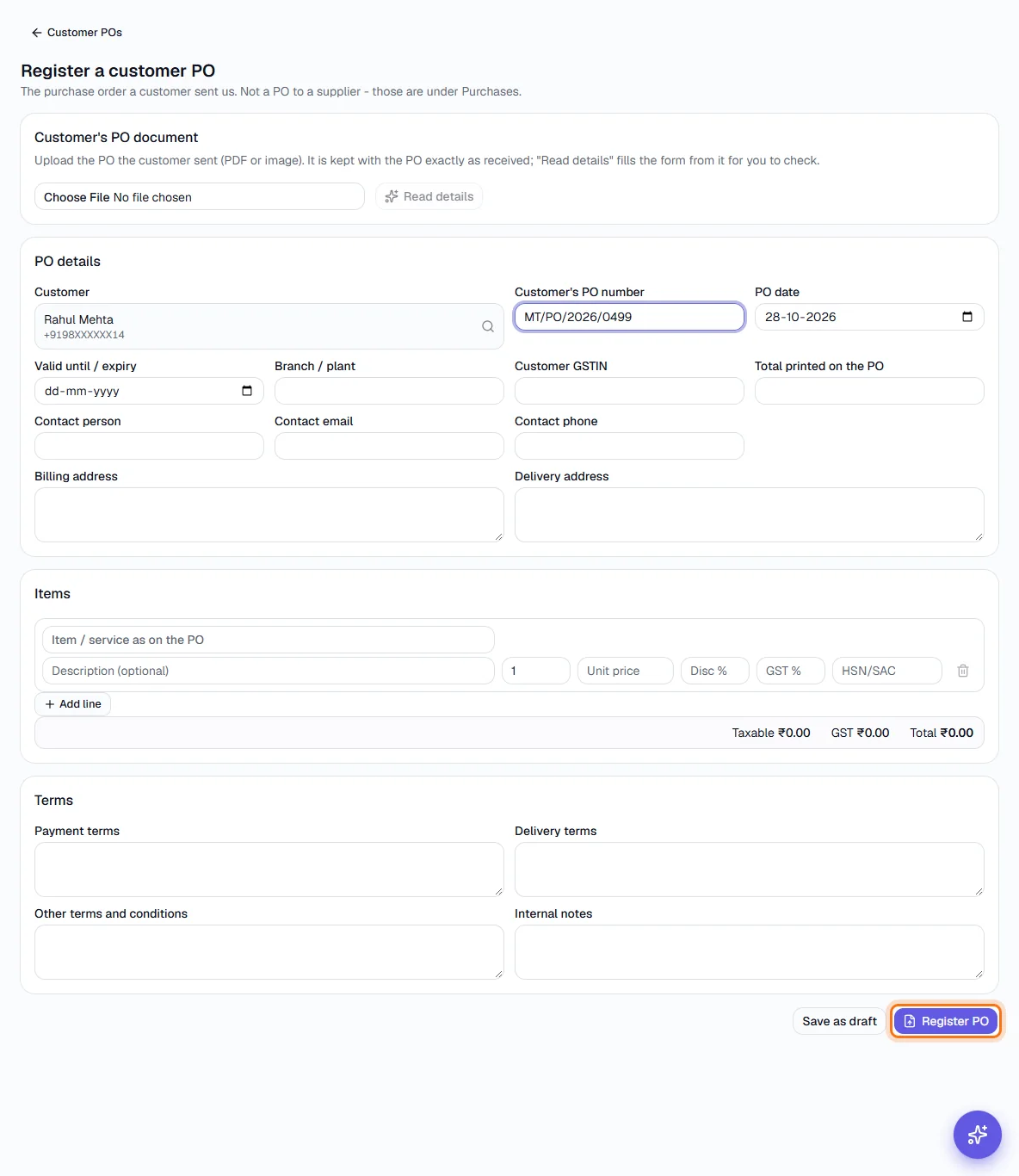Click the Payment terms text area

pos(269,870)
